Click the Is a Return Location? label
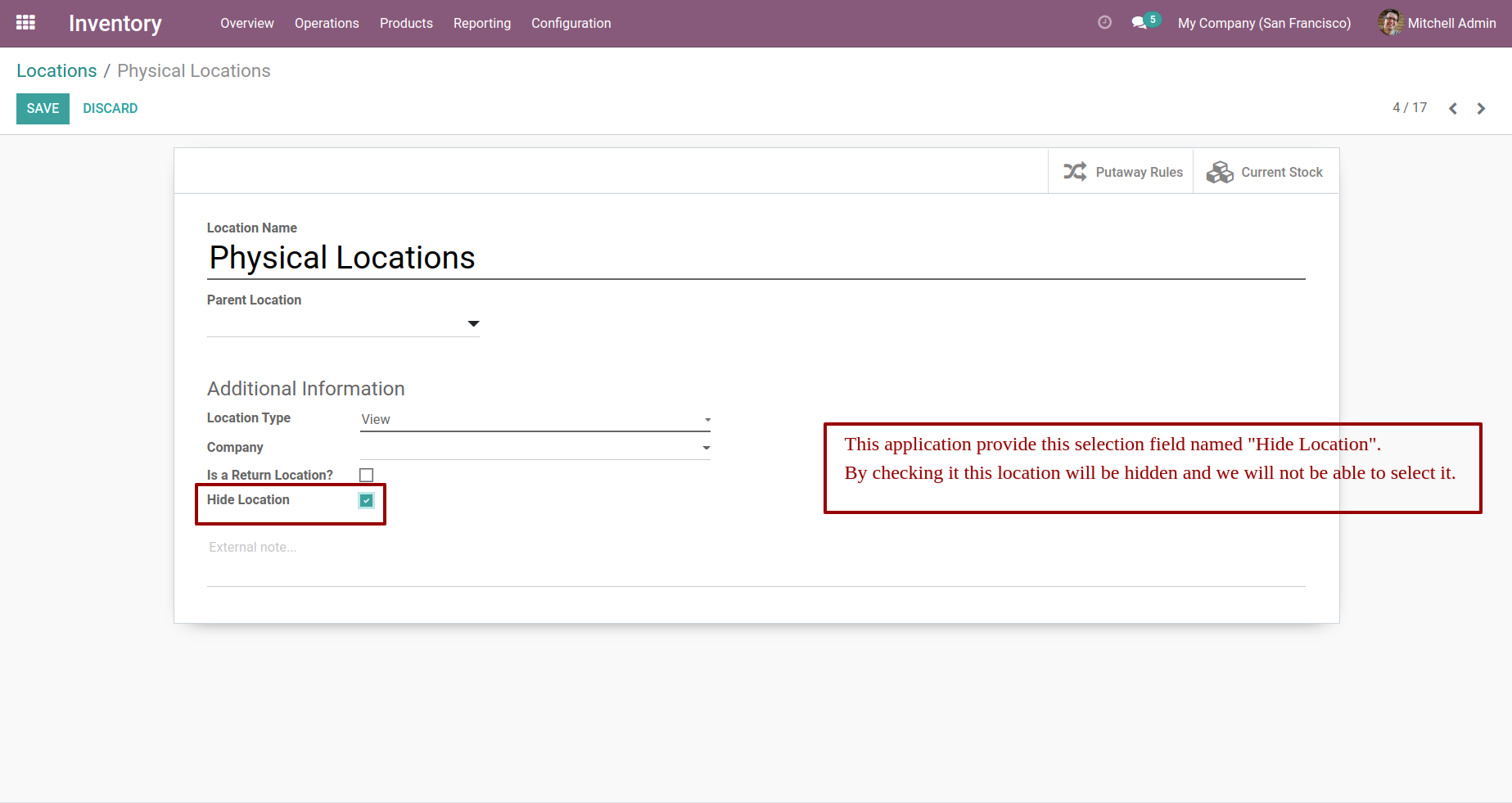 (270, 475)
